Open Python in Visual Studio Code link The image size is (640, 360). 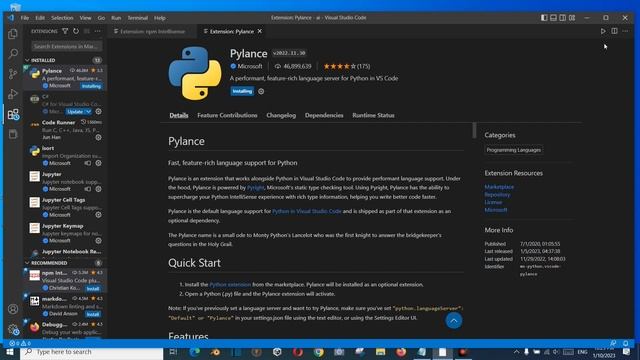[x=307, y=211]
